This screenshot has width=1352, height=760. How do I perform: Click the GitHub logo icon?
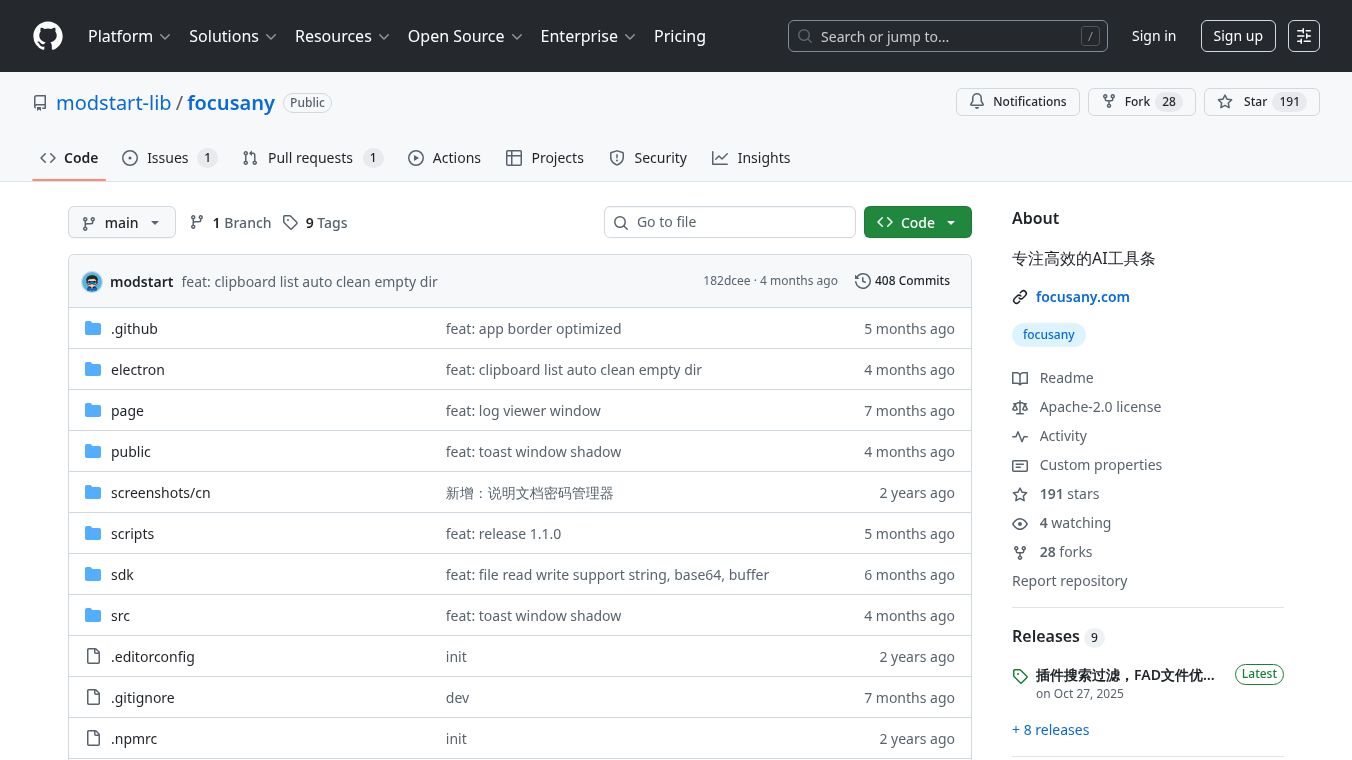coord(48,36)
